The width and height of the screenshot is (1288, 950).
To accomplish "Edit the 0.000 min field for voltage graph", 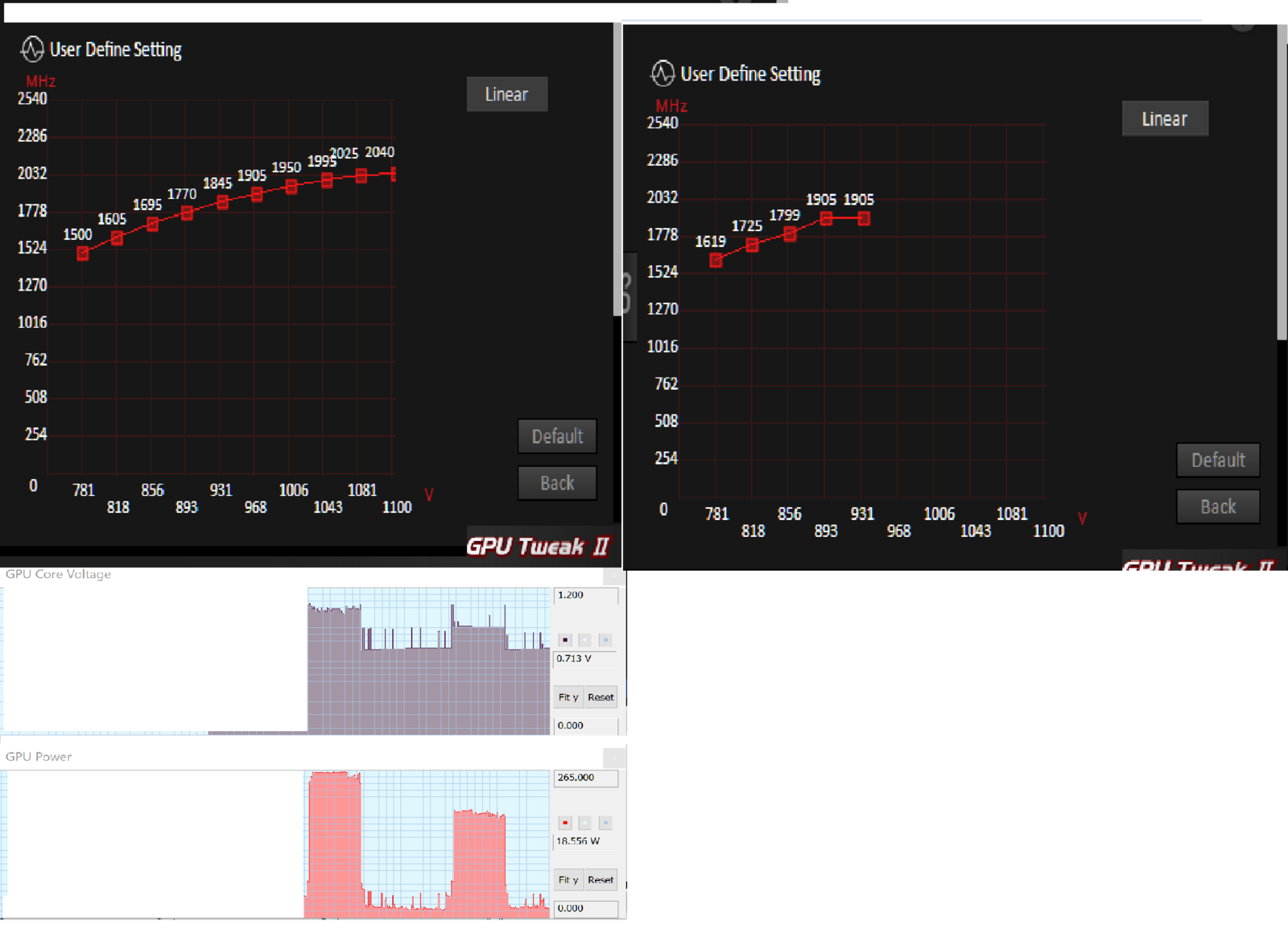I will [586, 725].
